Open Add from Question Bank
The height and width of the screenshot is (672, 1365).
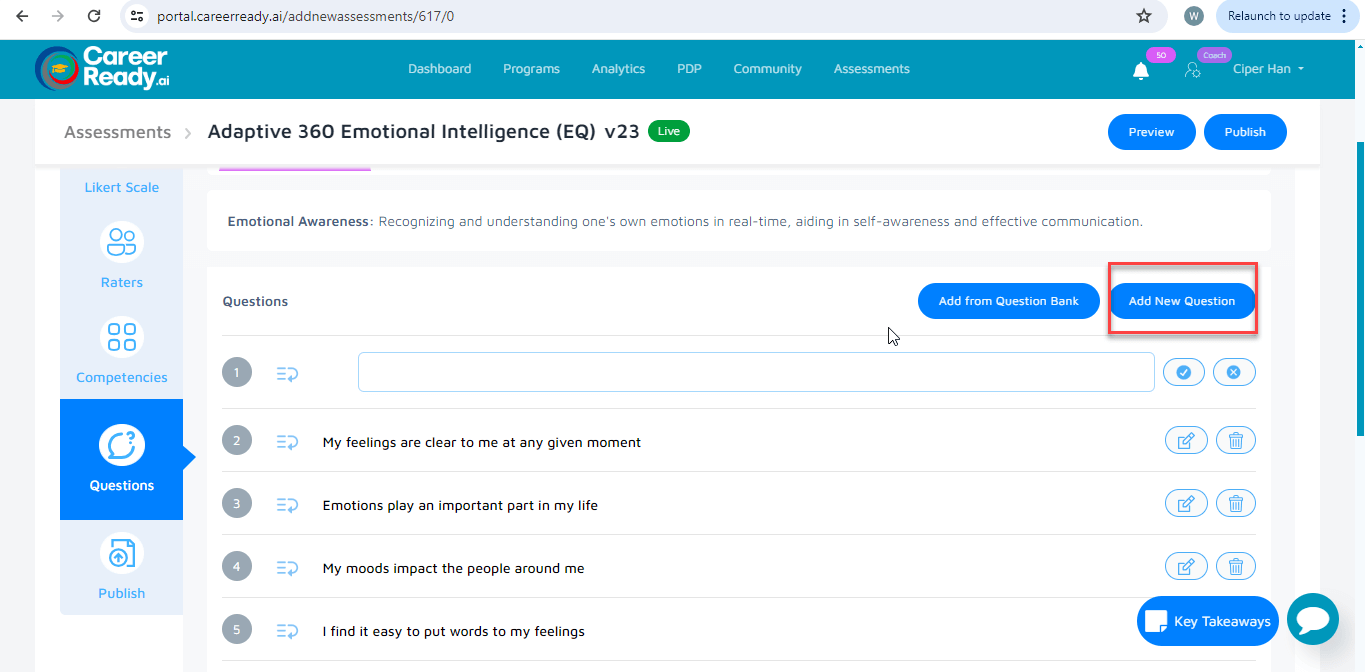[1008, 300]
